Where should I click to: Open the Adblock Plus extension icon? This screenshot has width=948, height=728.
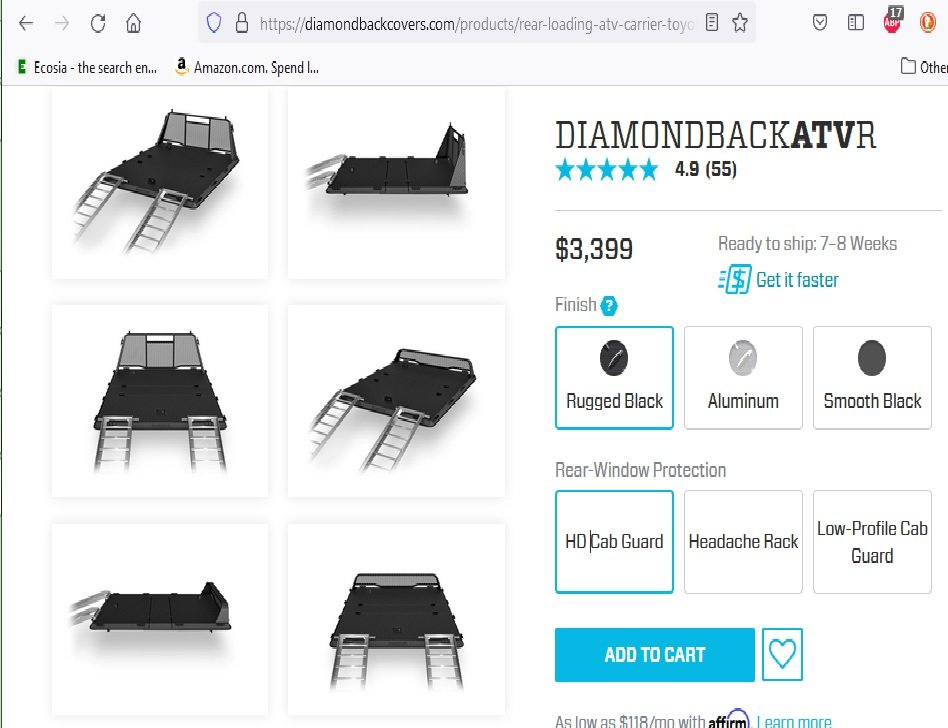click(892, 20)
